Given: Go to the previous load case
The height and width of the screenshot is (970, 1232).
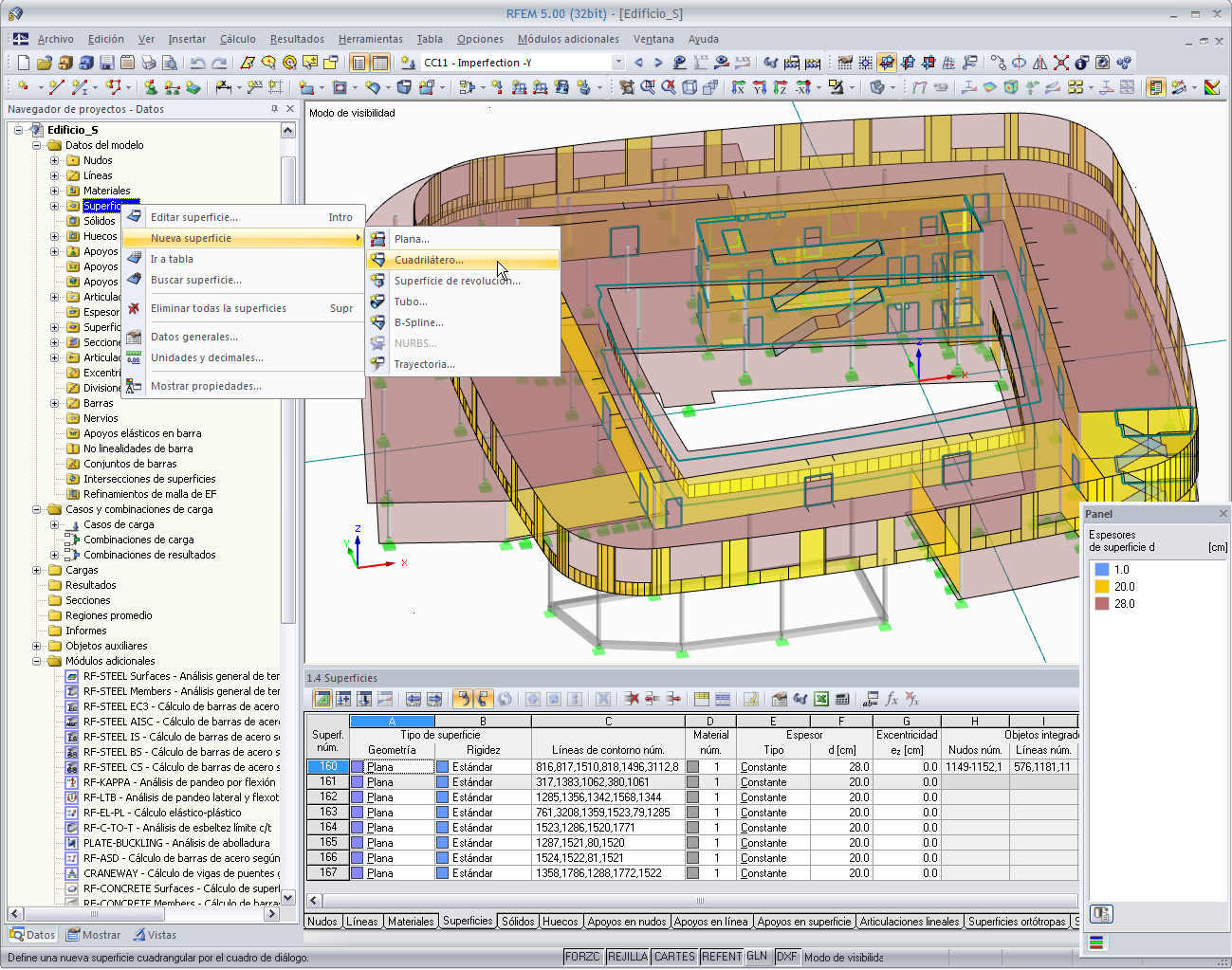Looking at the screenshot, I should [638, 63].
